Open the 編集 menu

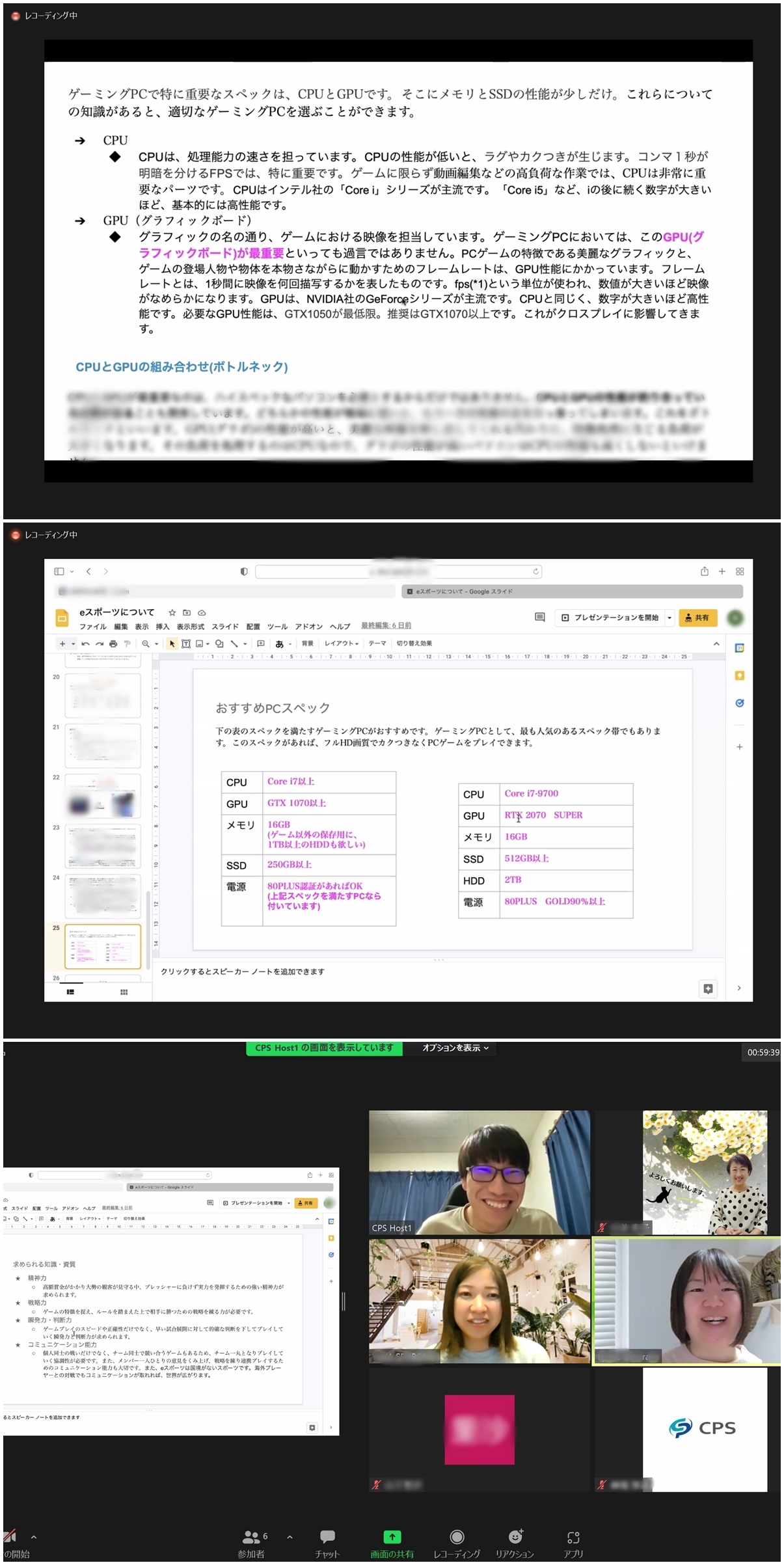(x=121, y=627)
